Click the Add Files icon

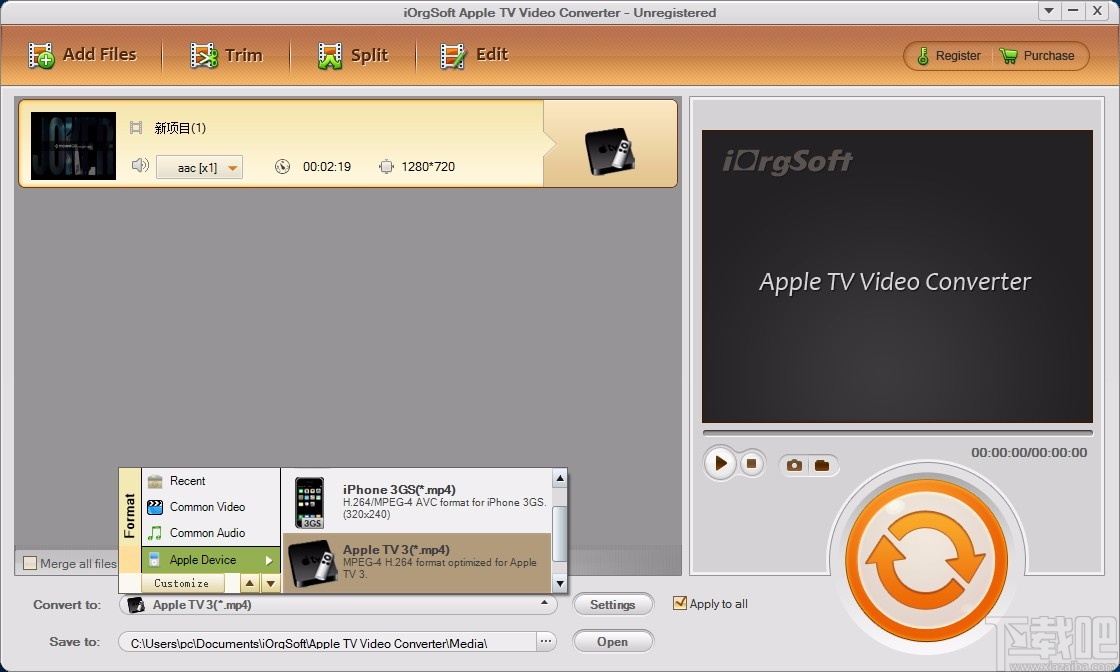click(40, 55)
